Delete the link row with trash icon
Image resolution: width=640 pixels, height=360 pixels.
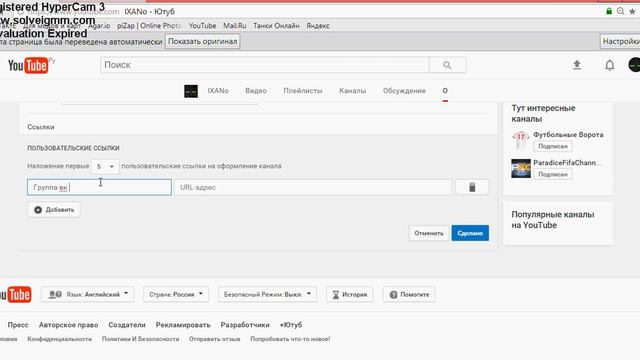pos(472,187)
